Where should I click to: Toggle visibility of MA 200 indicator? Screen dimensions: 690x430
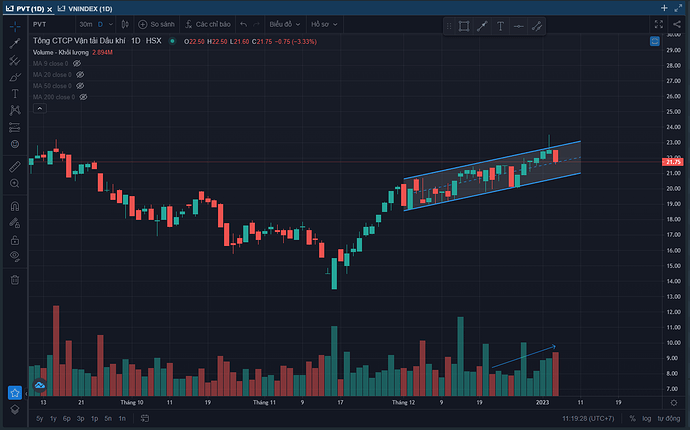point(83,97)
